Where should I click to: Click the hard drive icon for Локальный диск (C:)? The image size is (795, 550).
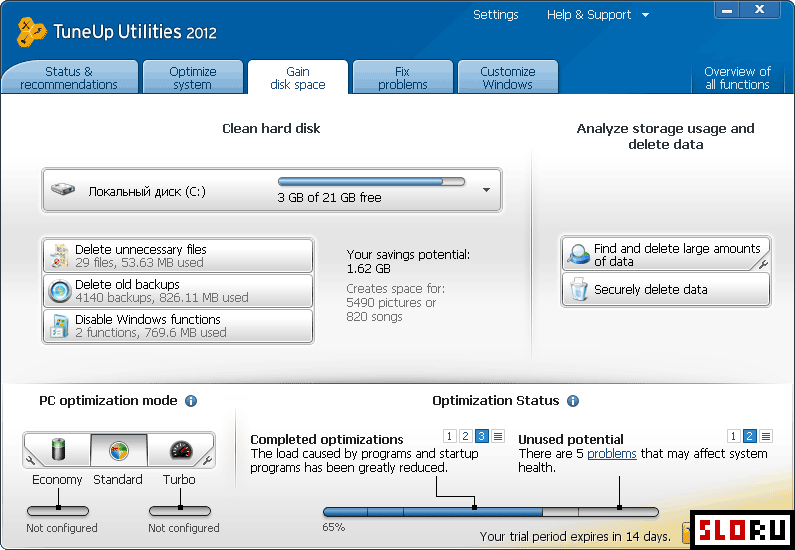click(63, 190)
